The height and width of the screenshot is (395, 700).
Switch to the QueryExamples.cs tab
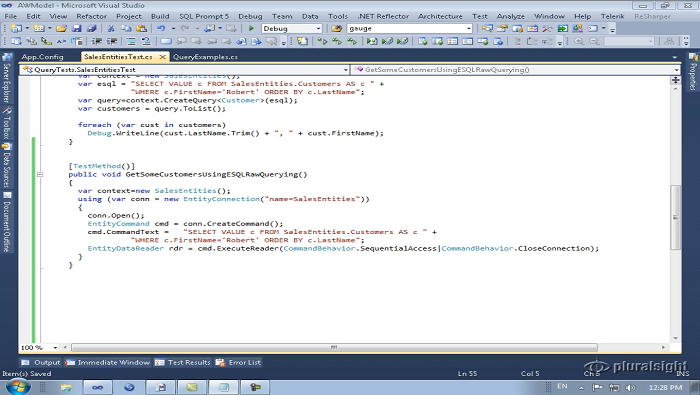click(205, 57)
